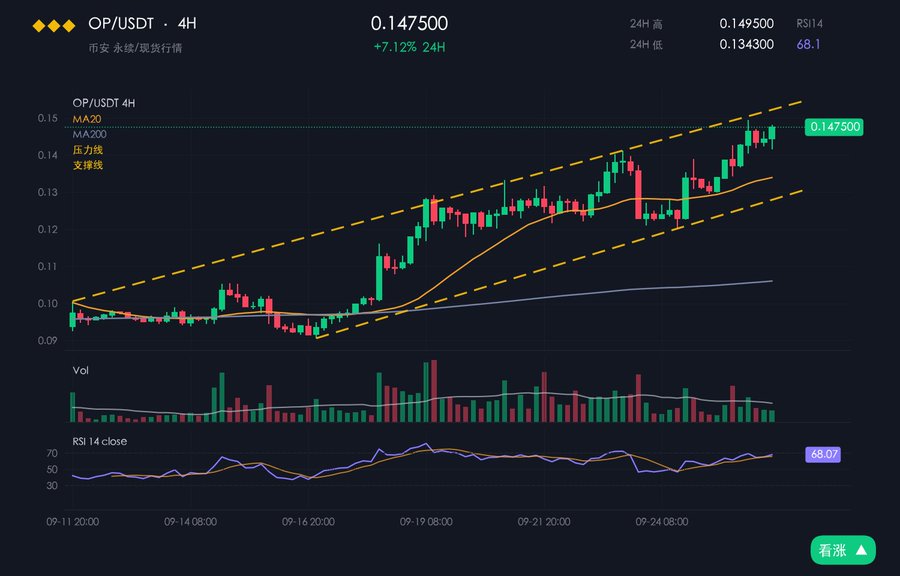Screen dimensions: 900x576
Task: Click the RSI 70 level label
Action: tap(52, 454)
